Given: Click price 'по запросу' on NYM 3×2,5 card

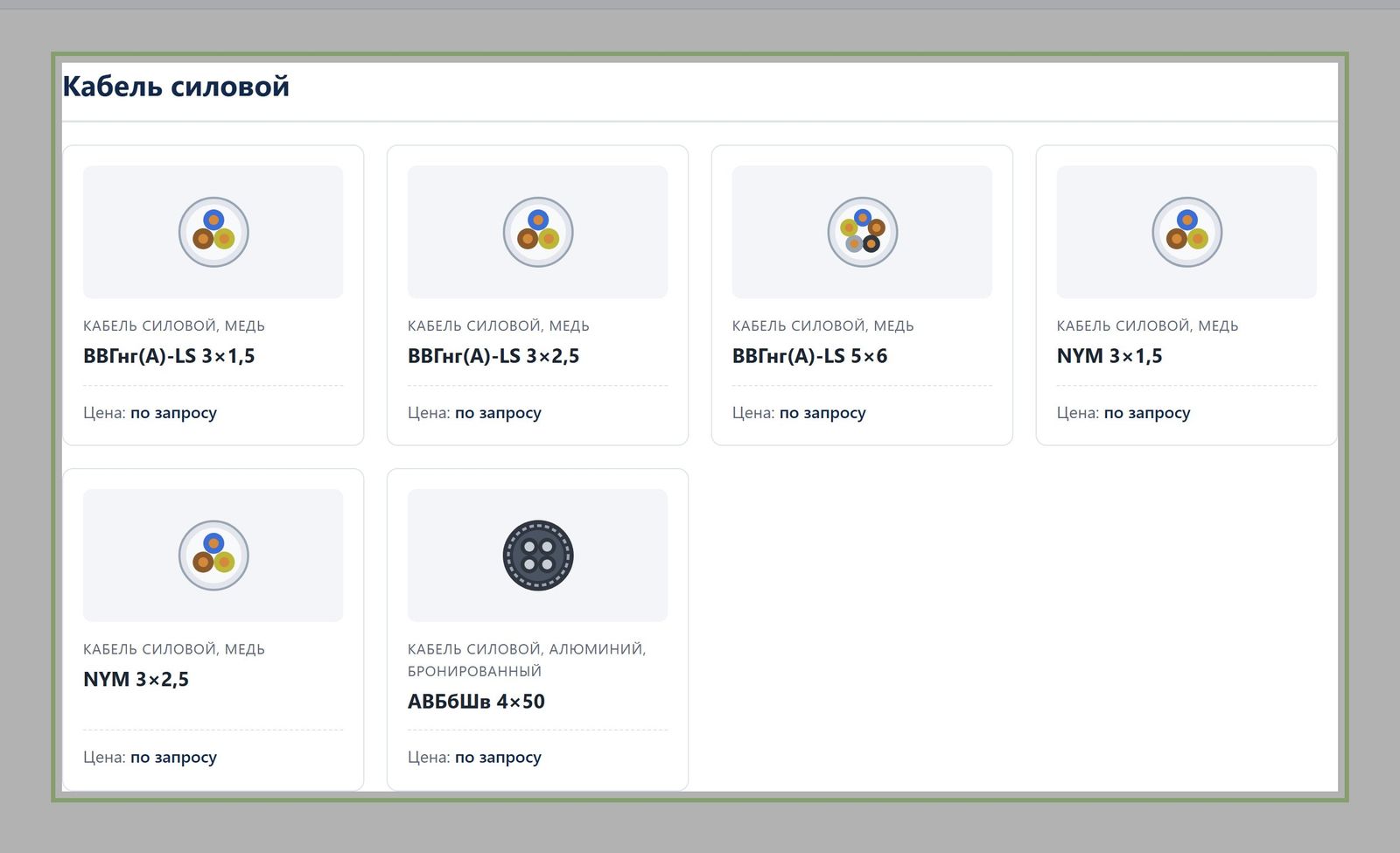Looking at the screenshot, I should [173, 758].
